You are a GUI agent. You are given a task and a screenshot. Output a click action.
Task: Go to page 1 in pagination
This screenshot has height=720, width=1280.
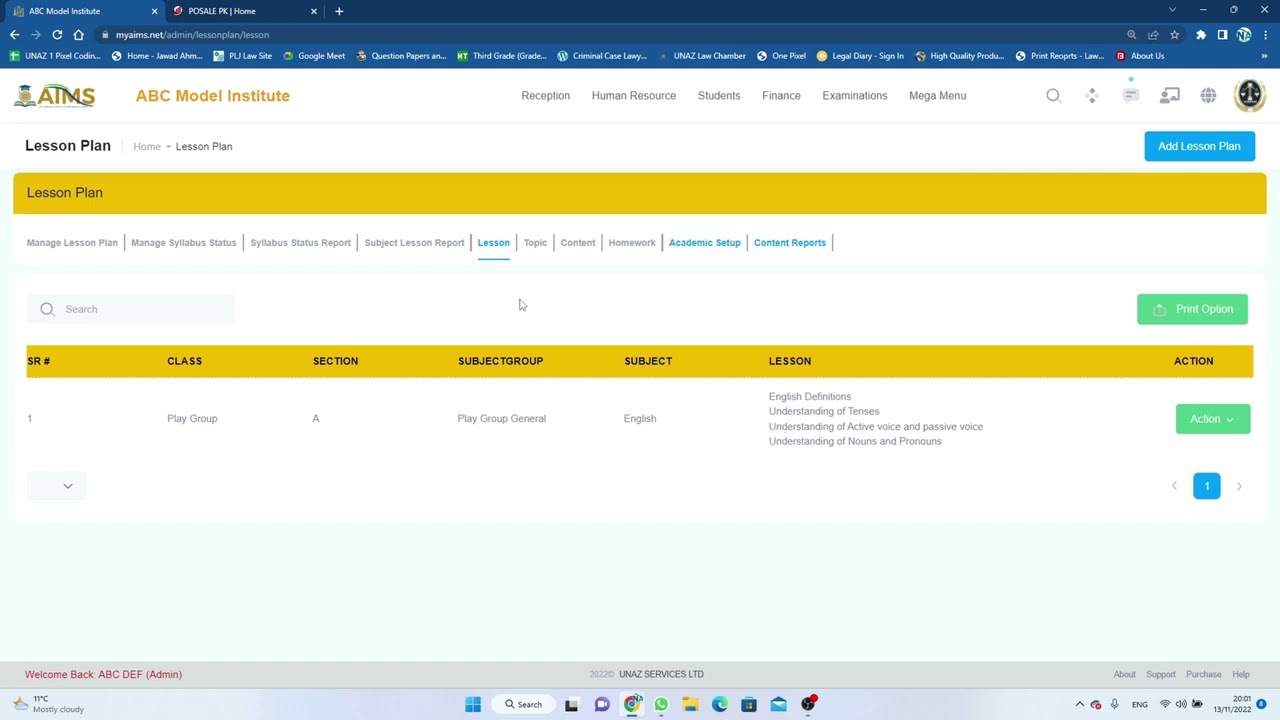[1207, 486]
